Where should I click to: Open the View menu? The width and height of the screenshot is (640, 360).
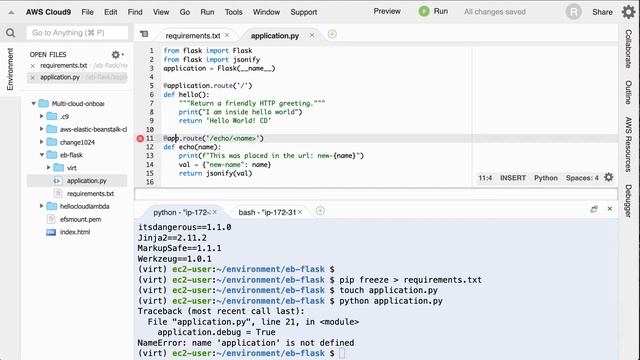point(161,12)
